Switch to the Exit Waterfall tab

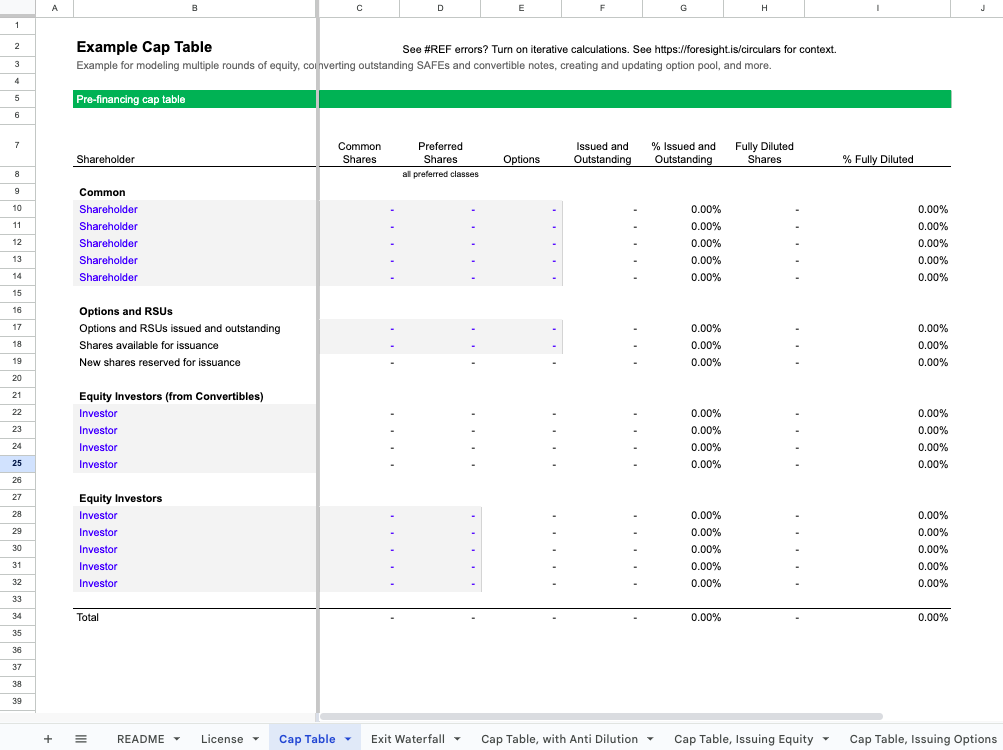coord(407,739)
